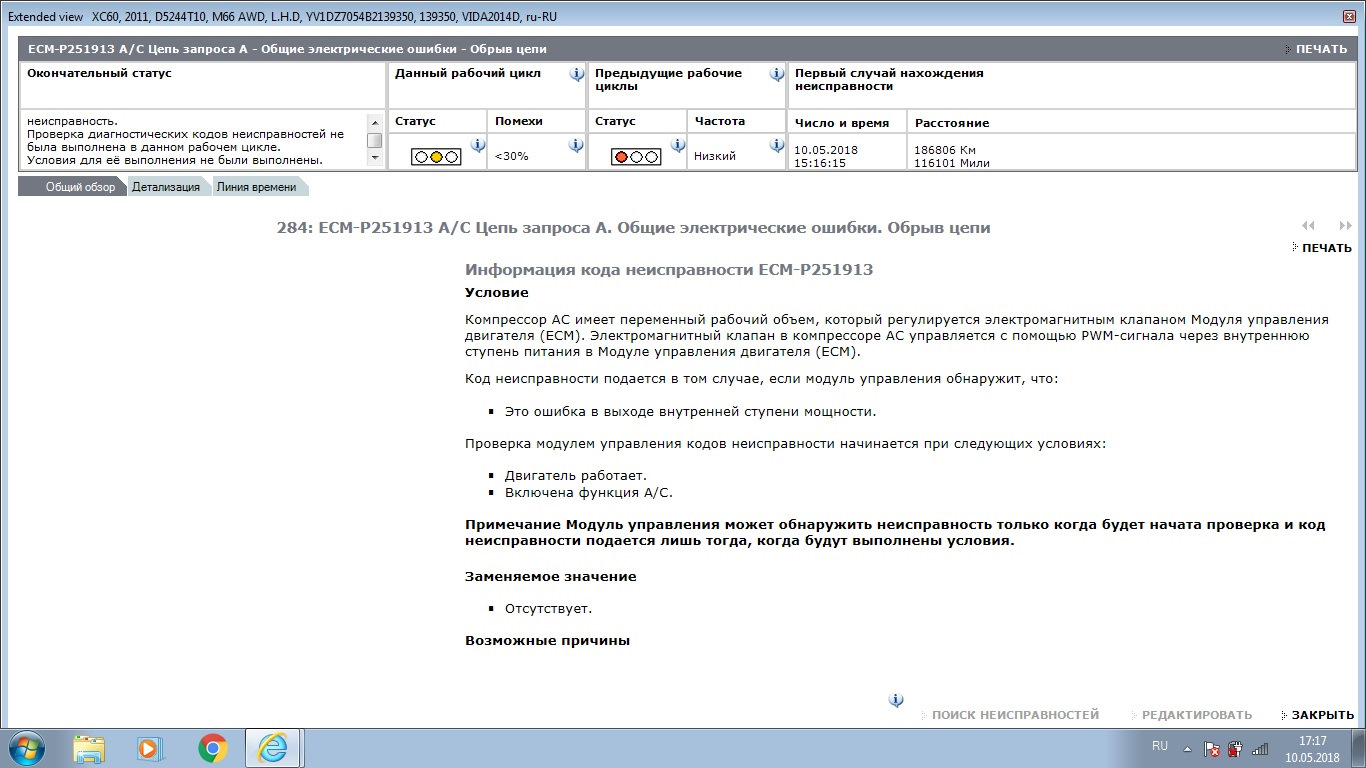Click "ПЕЧАТЬ" below the navigation arrows
The image size is (1366, 768).
click(1326, 248)
